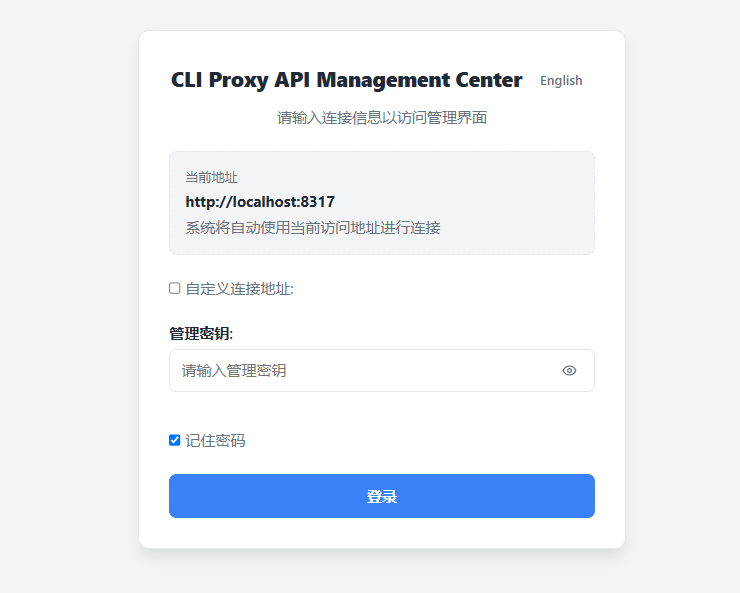Uncheck the 记住密码 checkbox
Screen dimensions: 740x593
click(x=175, y=440)
